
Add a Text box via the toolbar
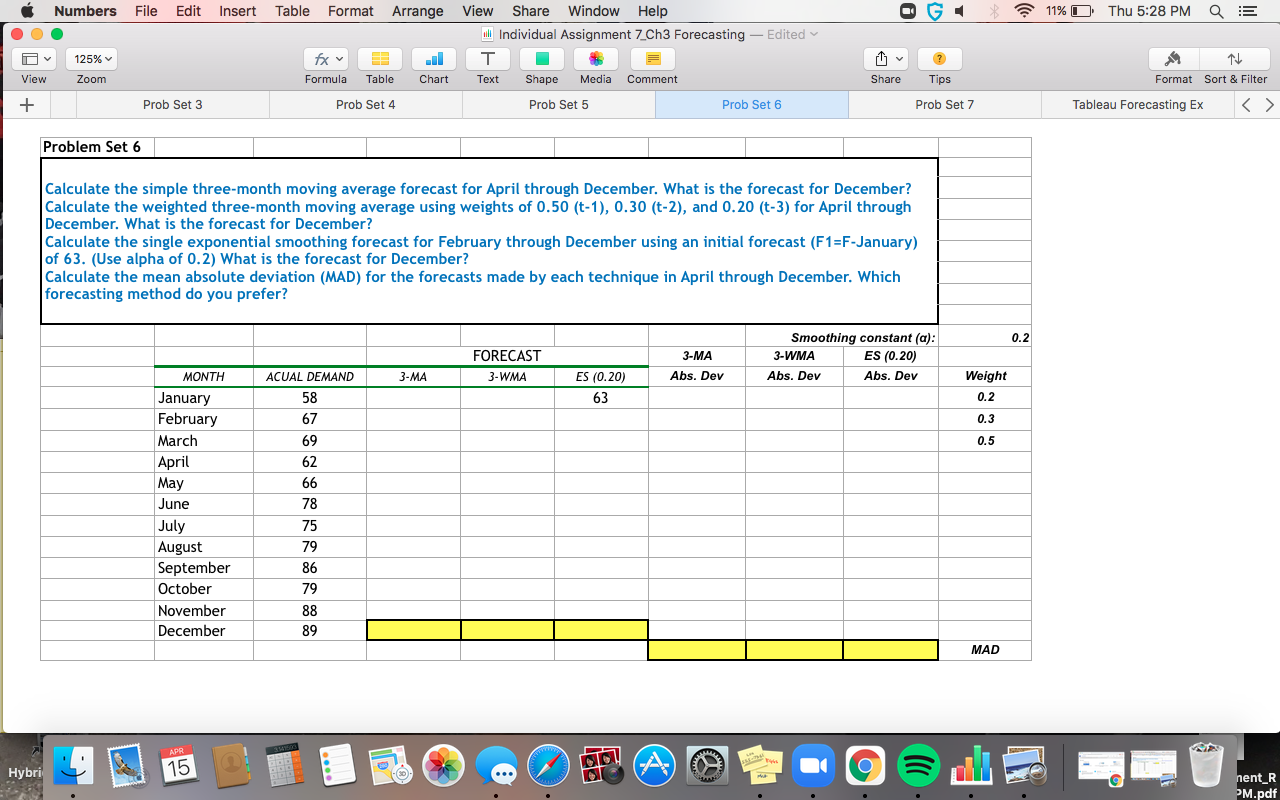[x=487, y=59]
